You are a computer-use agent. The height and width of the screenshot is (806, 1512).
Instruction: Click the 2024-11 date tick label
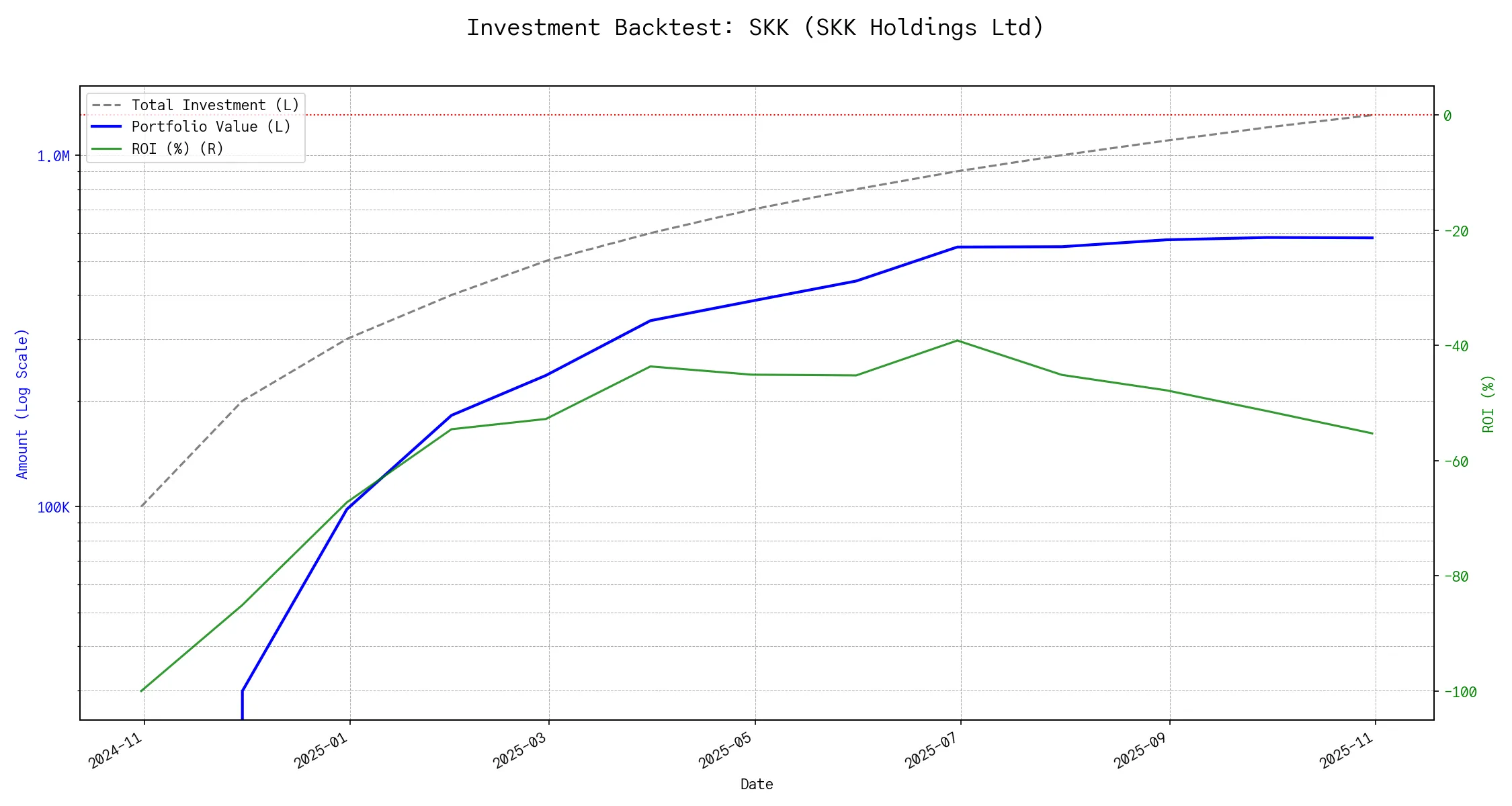(x=116, y=750)
